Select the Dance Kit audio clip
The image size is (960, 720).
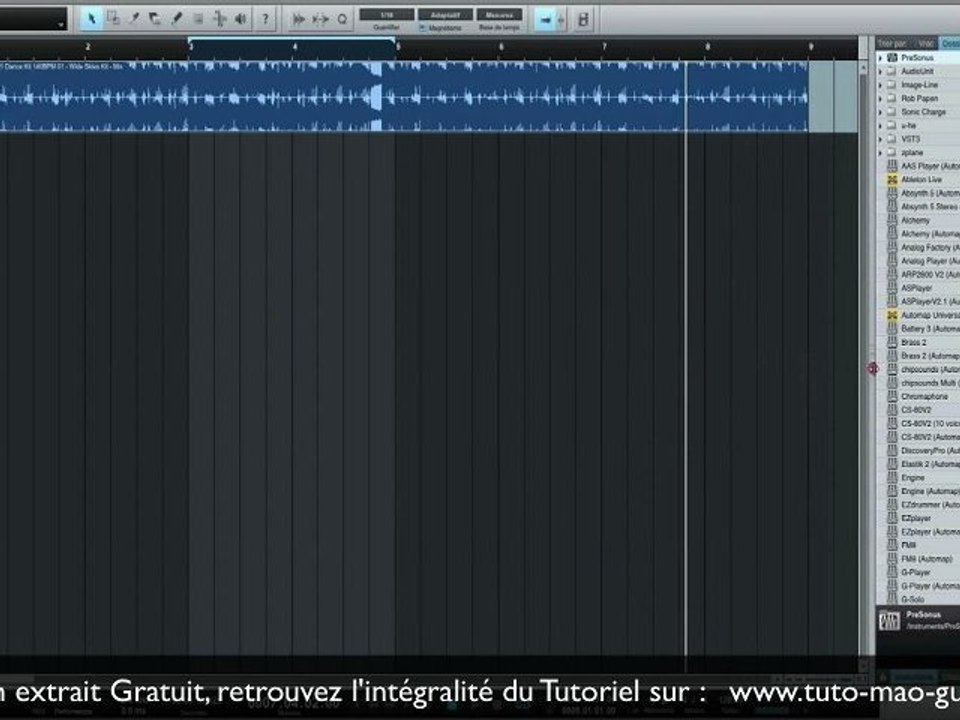point(404,96)
